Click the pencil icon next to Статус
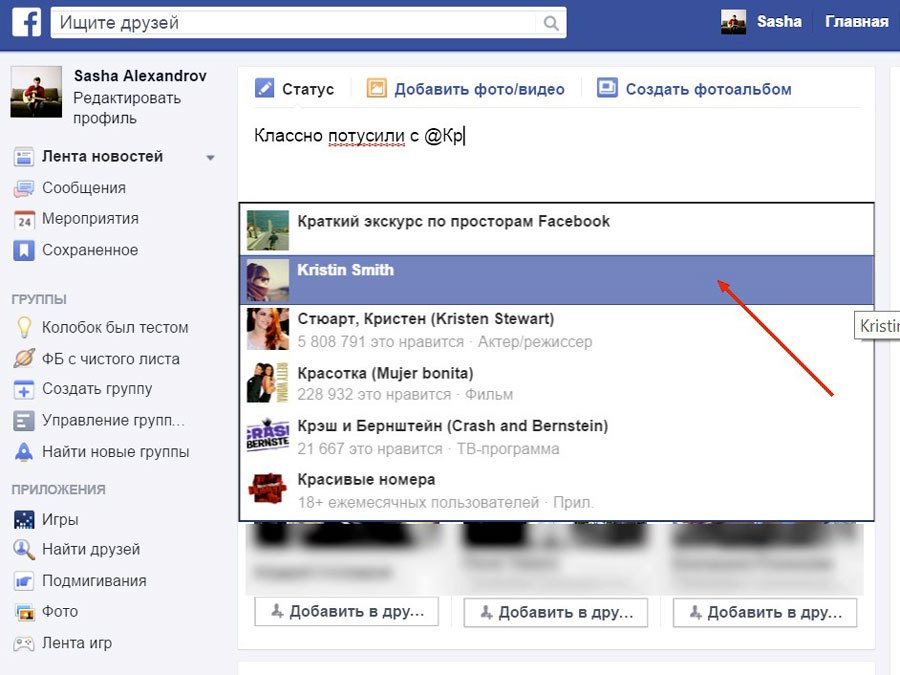 tap(264, 88)
